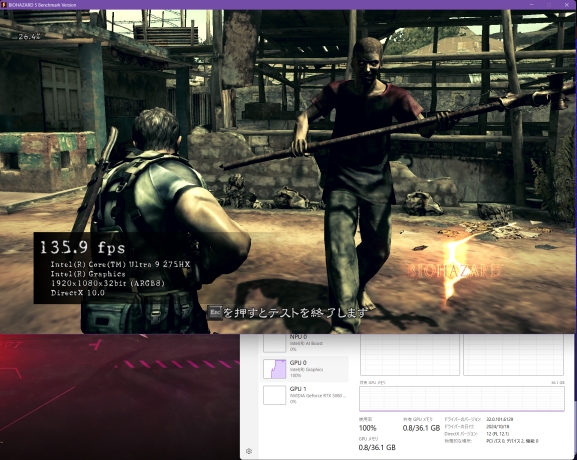Click shared GPU memory 0.8/36.1 GB value

(421, 428)
